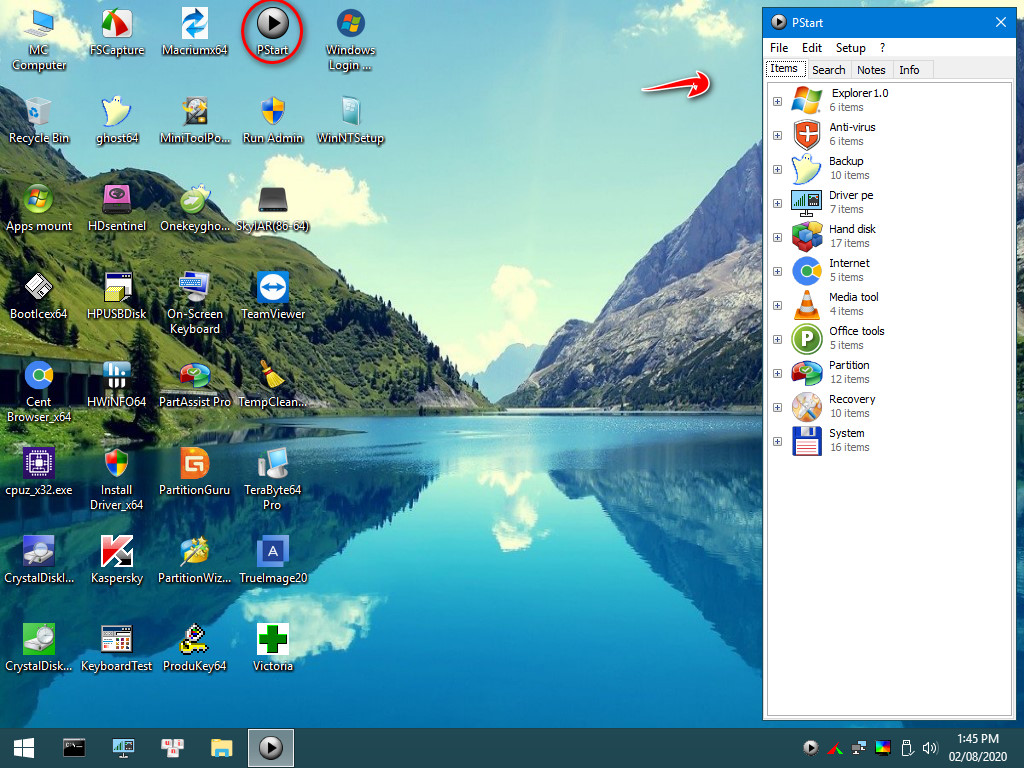Open HPUSBDisk desktop icon
Viewport: 1024px width, 768px height.
click(117, 296)
